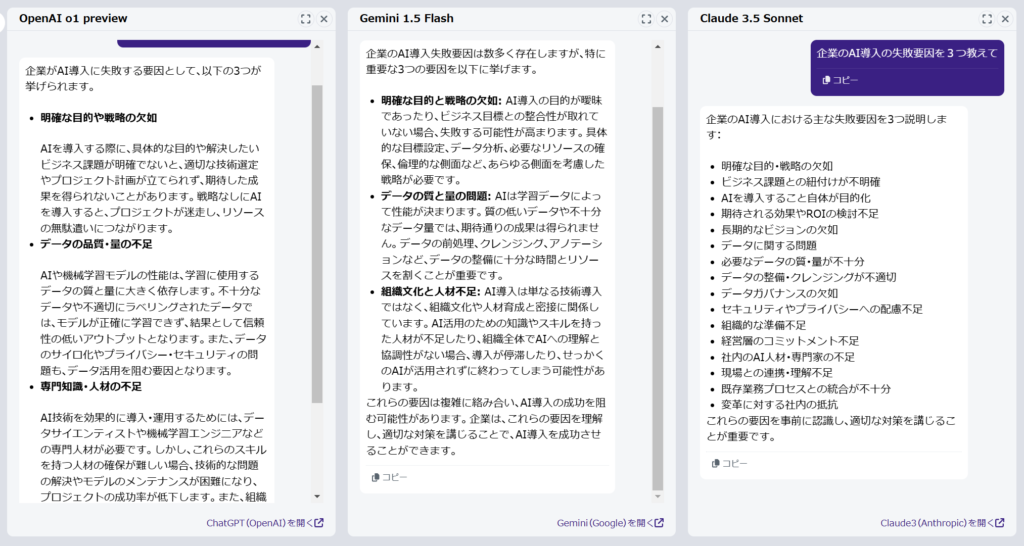The height and width of the screenshot is (546, 1024).
Task: Enlarge the Claude 3.5 Sonnet panel
Action: (987, 19)
